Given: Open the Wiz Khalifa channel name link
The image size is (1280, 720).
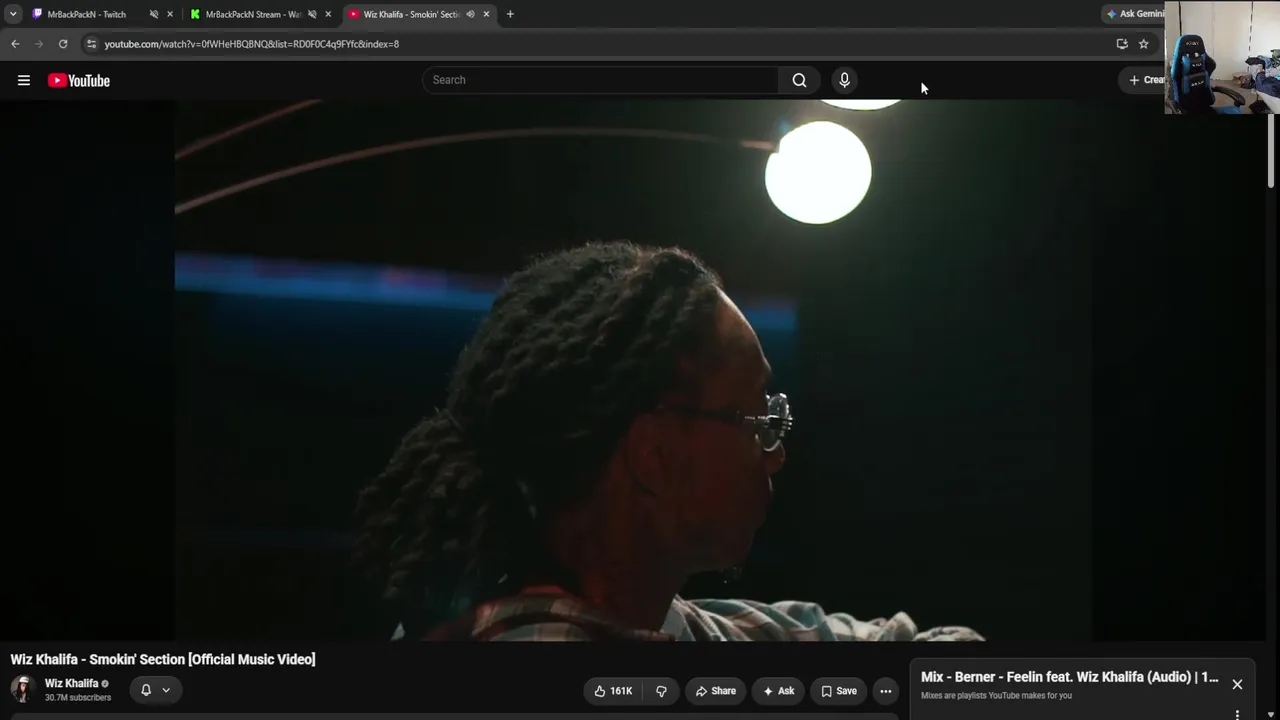Looking at the screenshot, I should [x=72, y=684].
